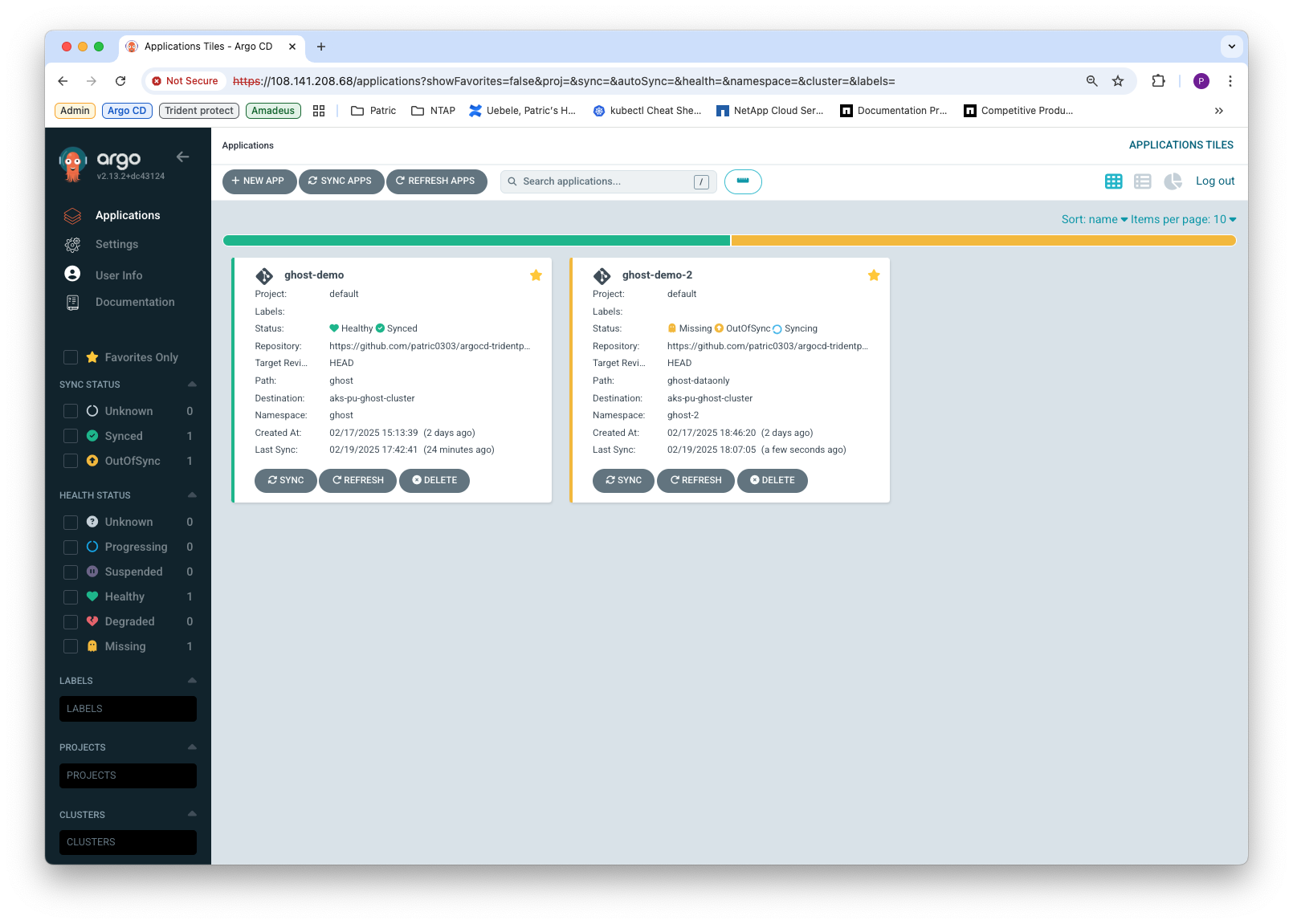This screenshot has height=924, width=1293.
Task: Unfavorite ghost-demo-2 using its star
Action: click(874, 275)
